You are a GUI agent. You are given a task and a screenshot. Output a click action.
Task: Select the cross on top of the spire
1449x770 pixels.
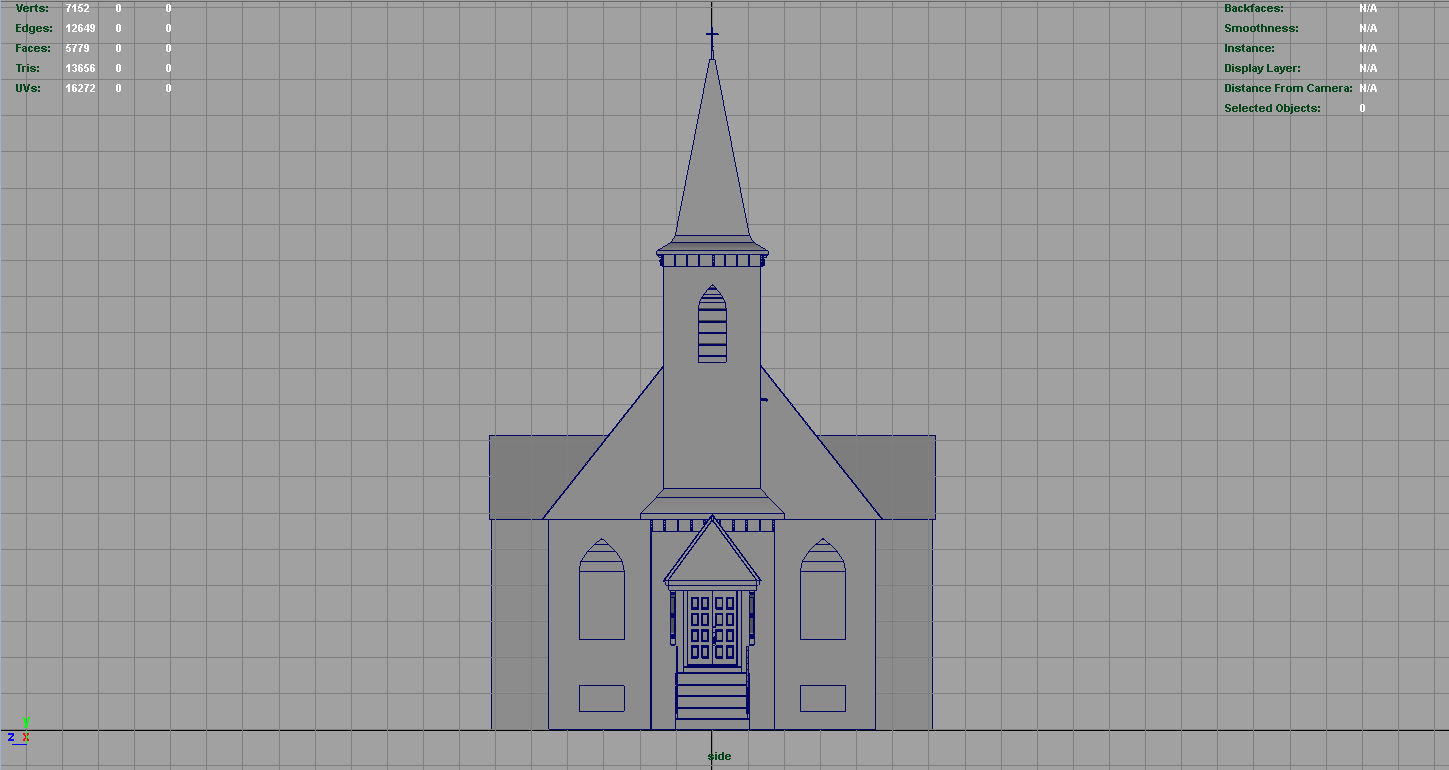pyautogui.click(x=712, y=41)
